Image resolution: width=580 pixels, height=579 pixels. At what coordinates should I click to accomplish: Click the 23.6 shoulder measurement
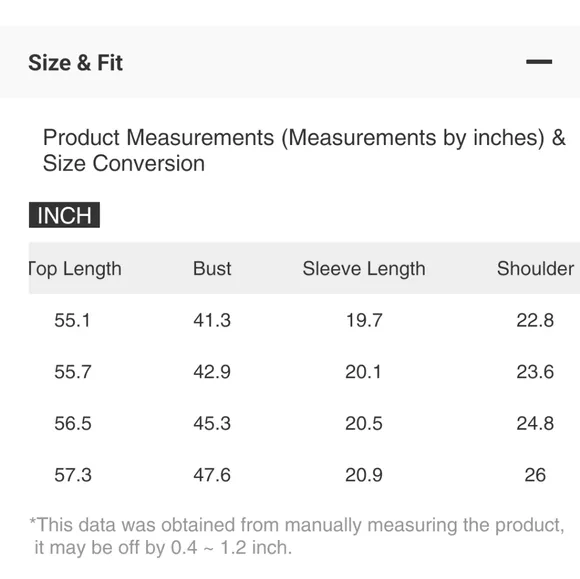coord(535,372)
